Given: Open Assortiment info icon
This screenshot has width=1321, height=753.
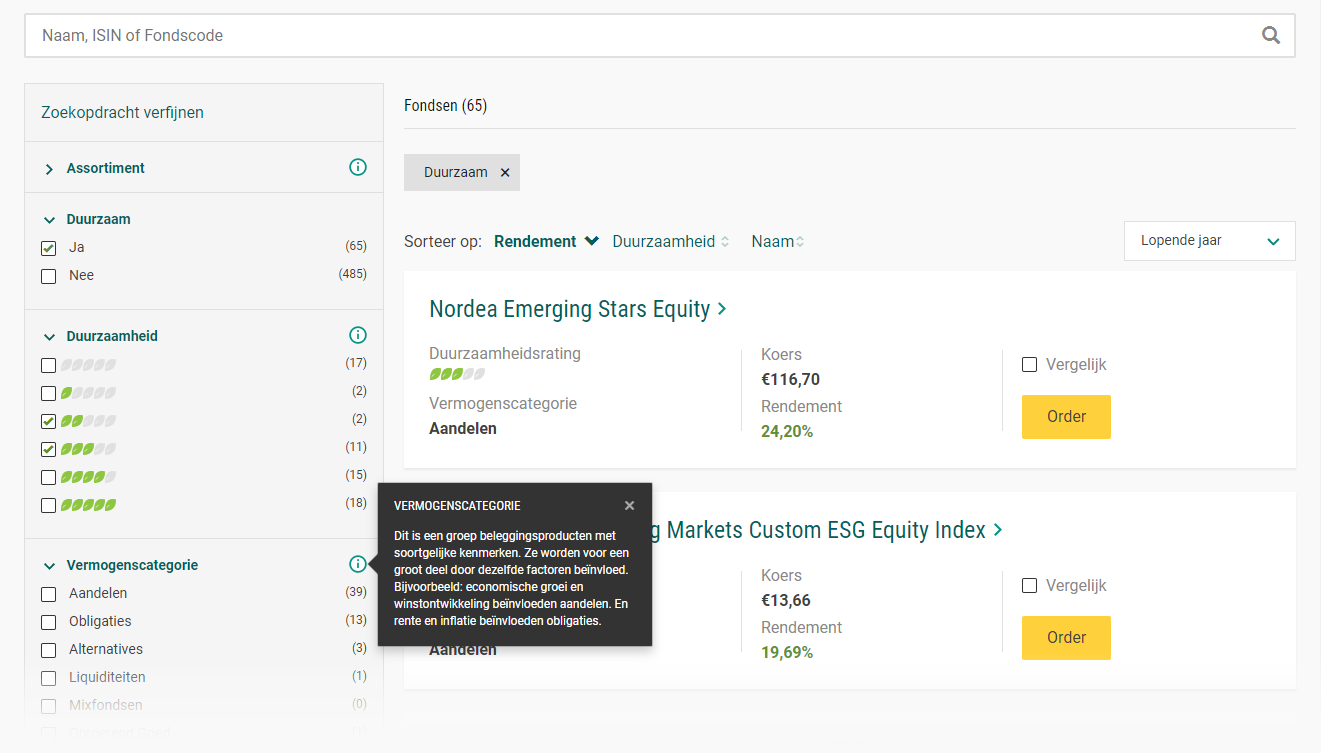Looking at the screenshot, I should click(358, 167).
